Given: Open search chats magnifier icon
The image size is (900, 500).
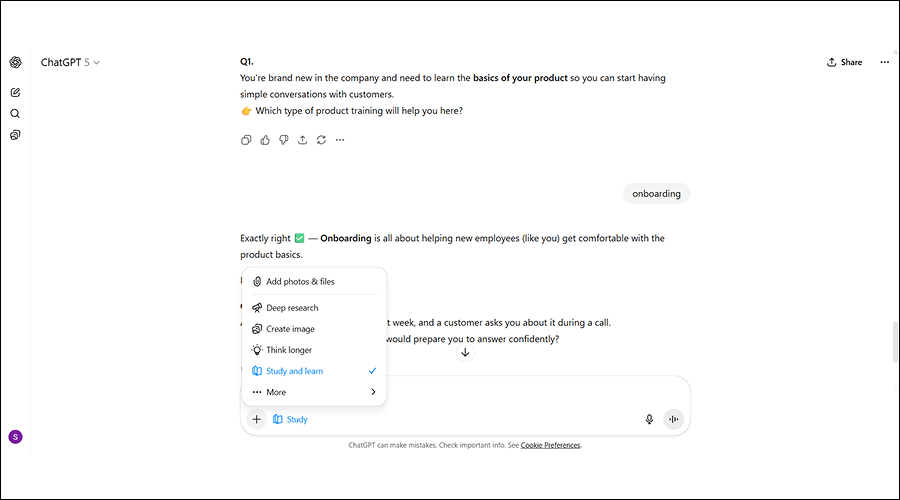Looking at the screenshot, I should coord(15,113).
